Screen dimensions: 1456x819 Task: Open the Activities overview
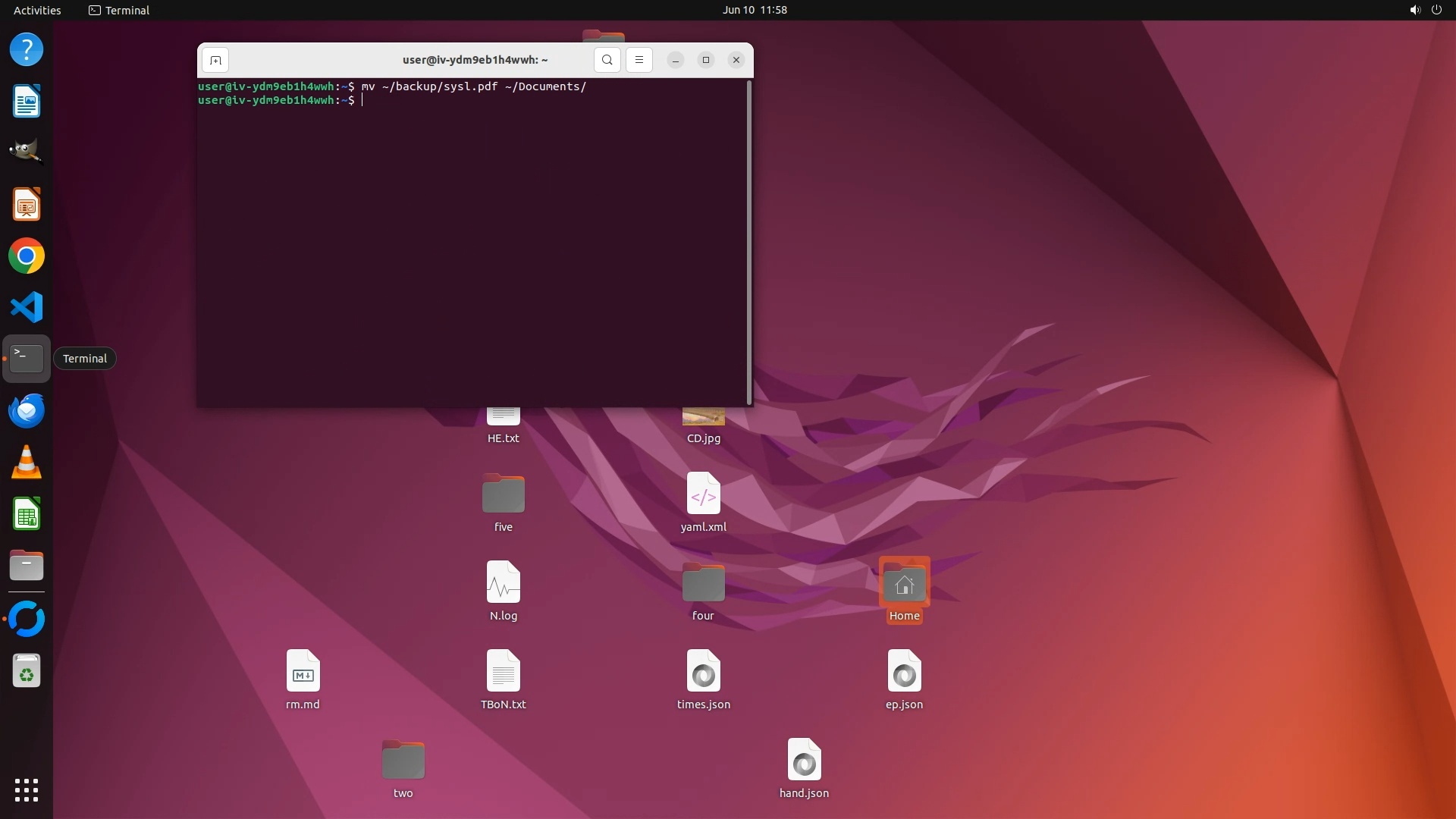pos(37,10)
